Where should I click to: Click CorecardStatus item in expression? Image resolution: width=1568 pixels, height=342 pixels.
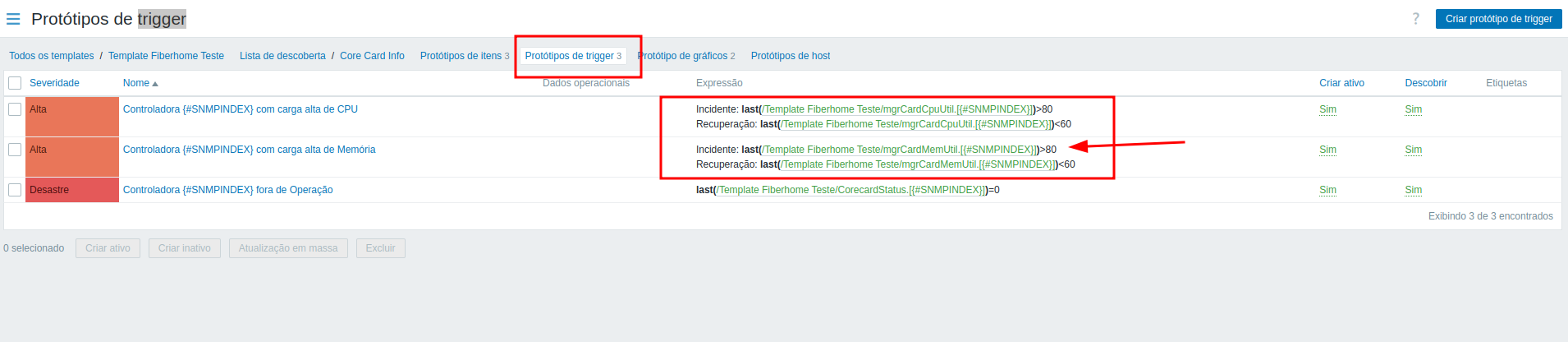tap(851, 190)
